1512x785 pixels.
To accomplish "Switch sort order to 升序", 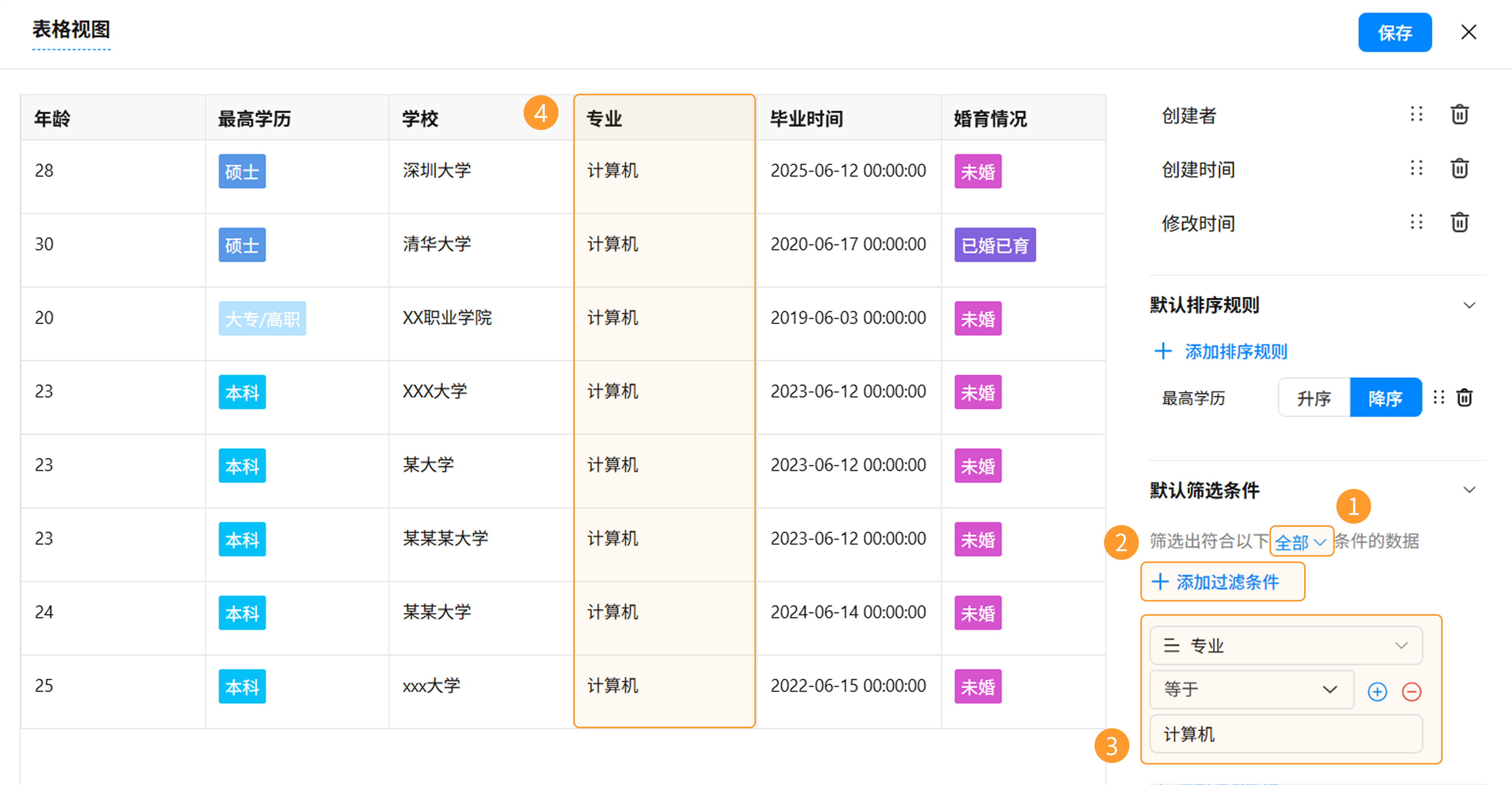I will 1314,398.
